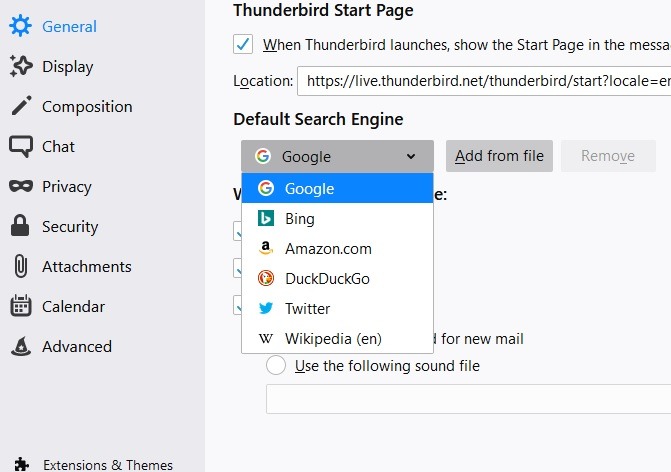Click the dropdown chevron arrow beside Google
The height and width of the screenshot is (472, 671).
(411, 156)
